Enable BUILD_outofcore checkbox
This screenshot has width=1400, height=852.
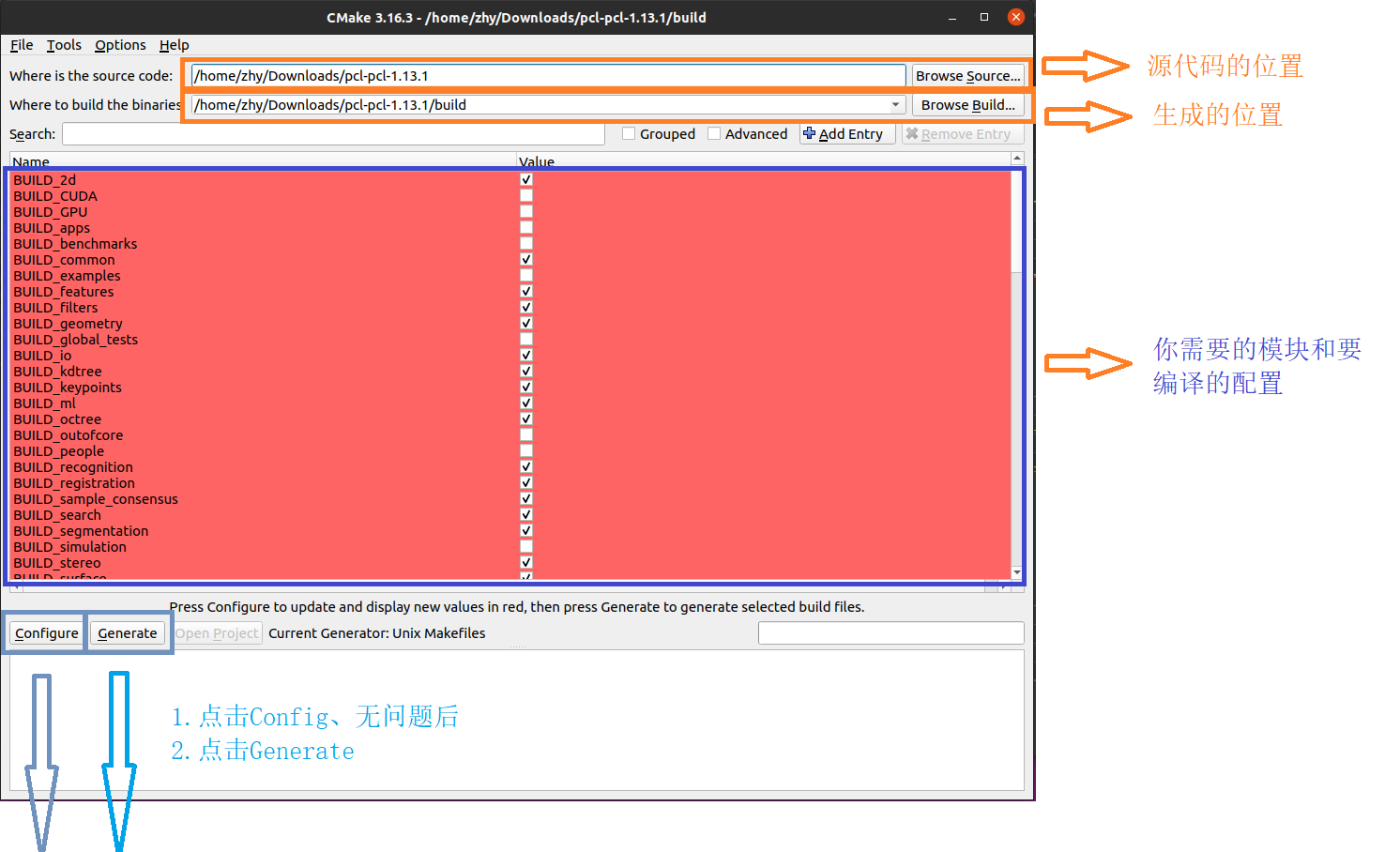tap(526, 435)
